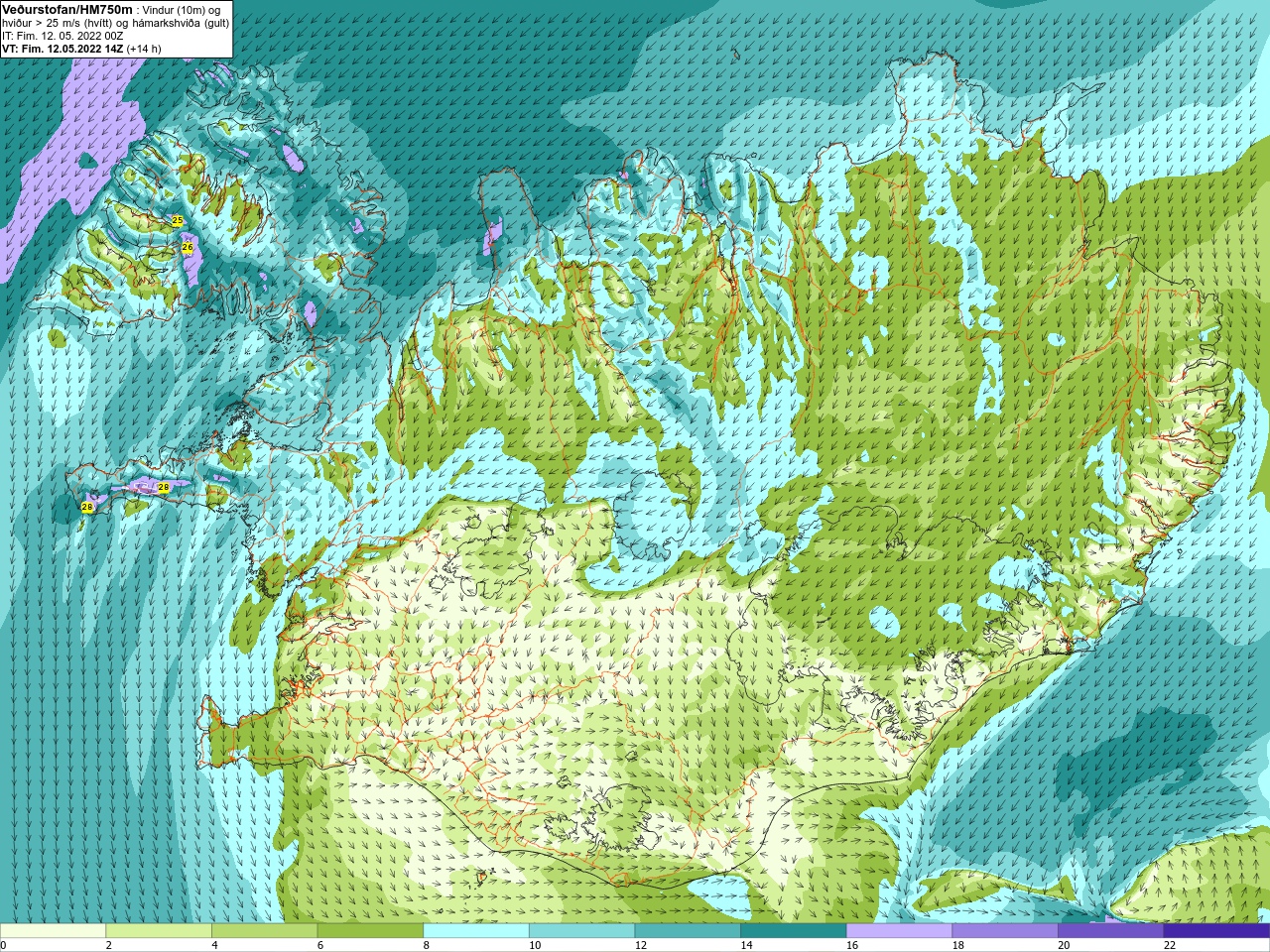Click the legend scale label '18'

click(x=958, y=945)
